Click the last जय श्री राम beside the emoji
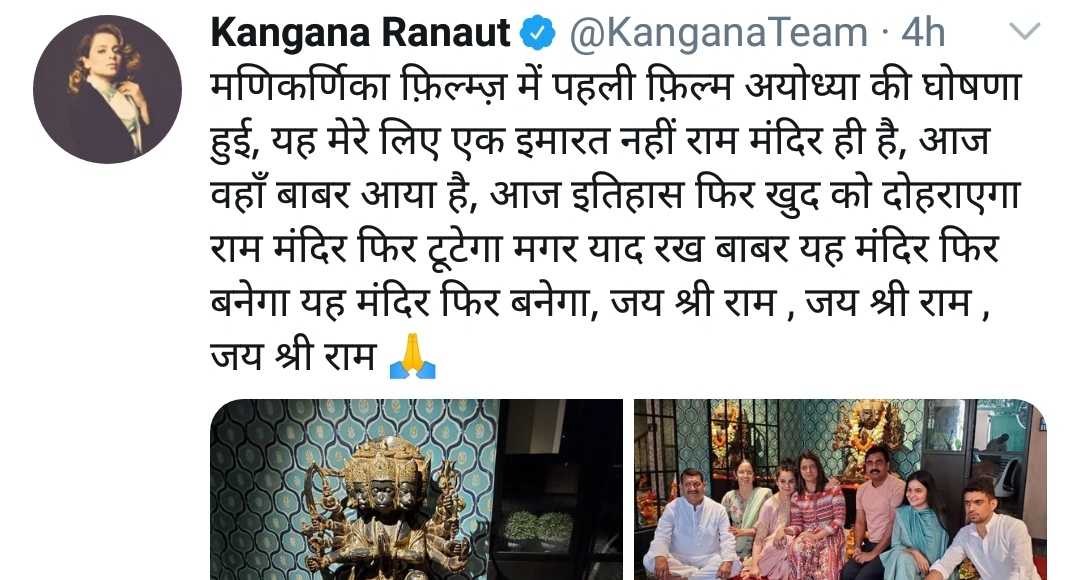Image resolution: width=1066 pixels, height=580 pixels. [294, 356]
